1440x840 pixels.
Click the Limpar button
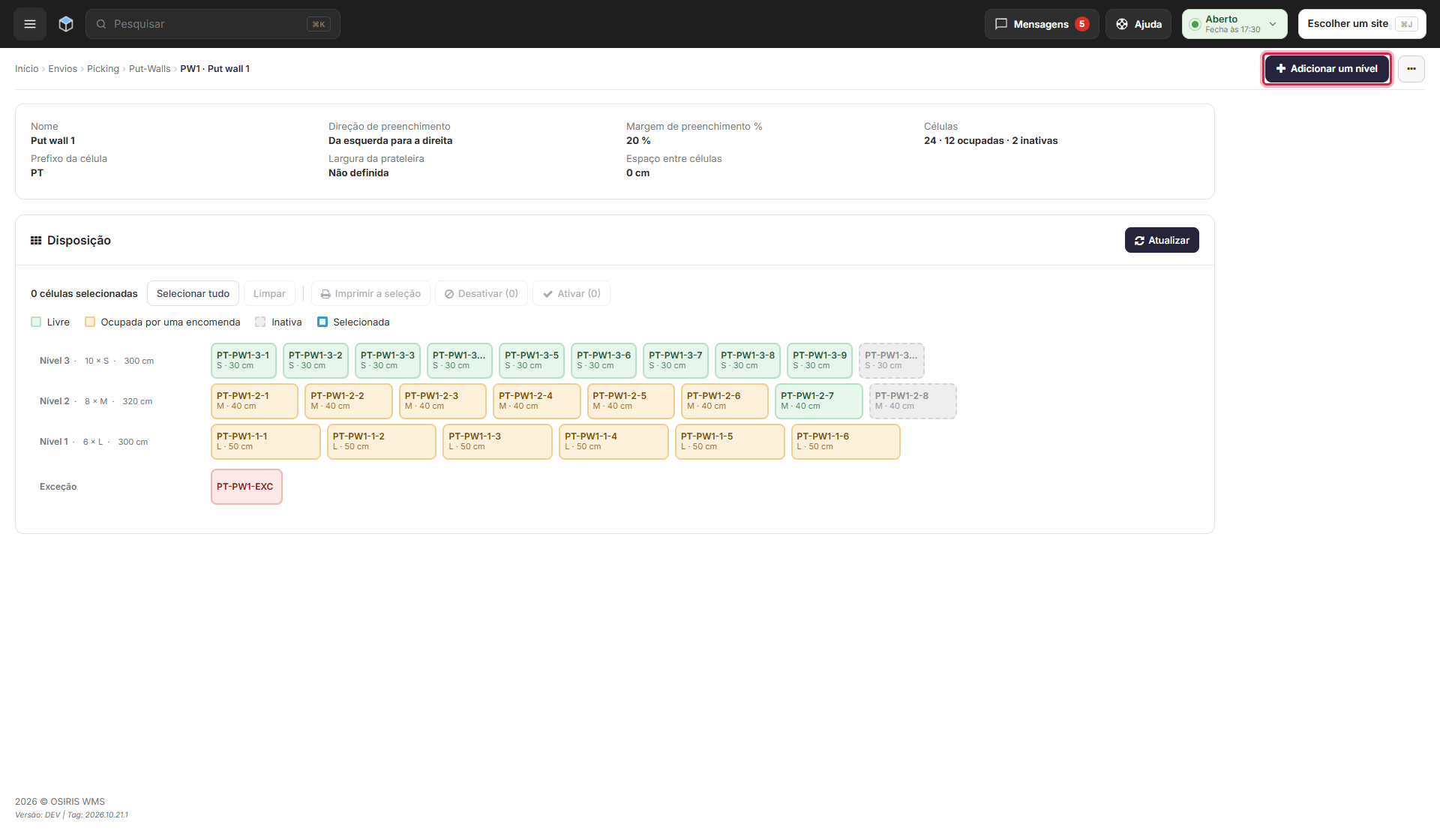click(x=269, y=293)
